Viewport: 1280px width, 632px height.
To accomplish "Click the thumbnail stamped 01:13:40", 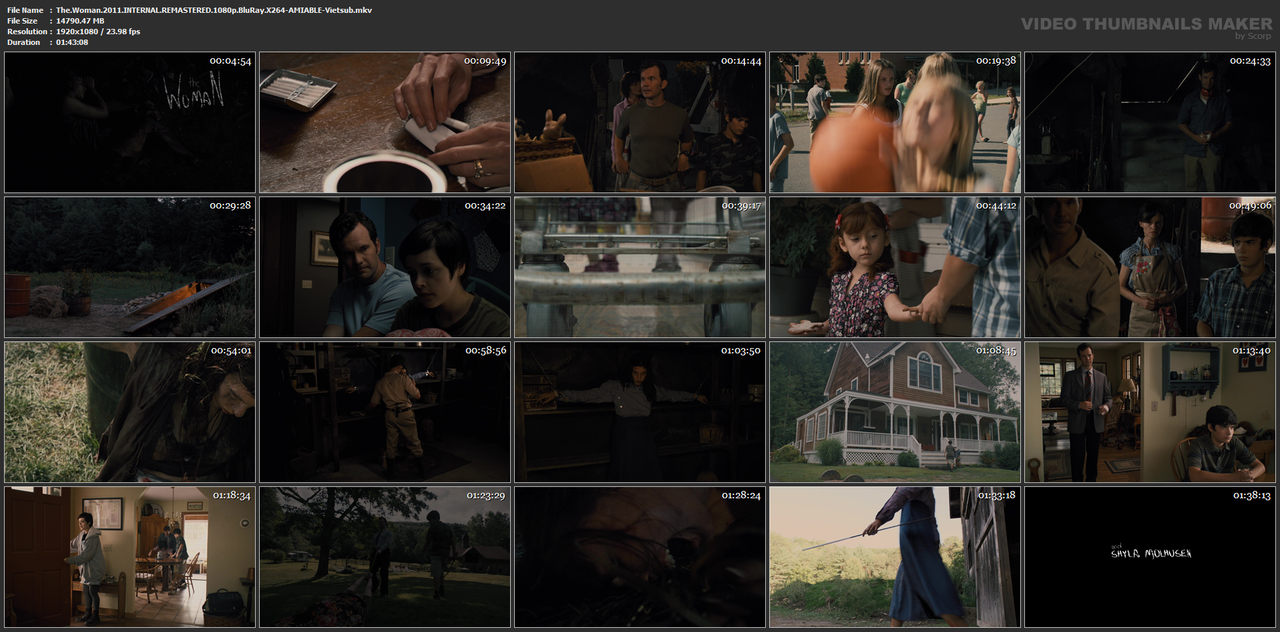I will 1150,412.
